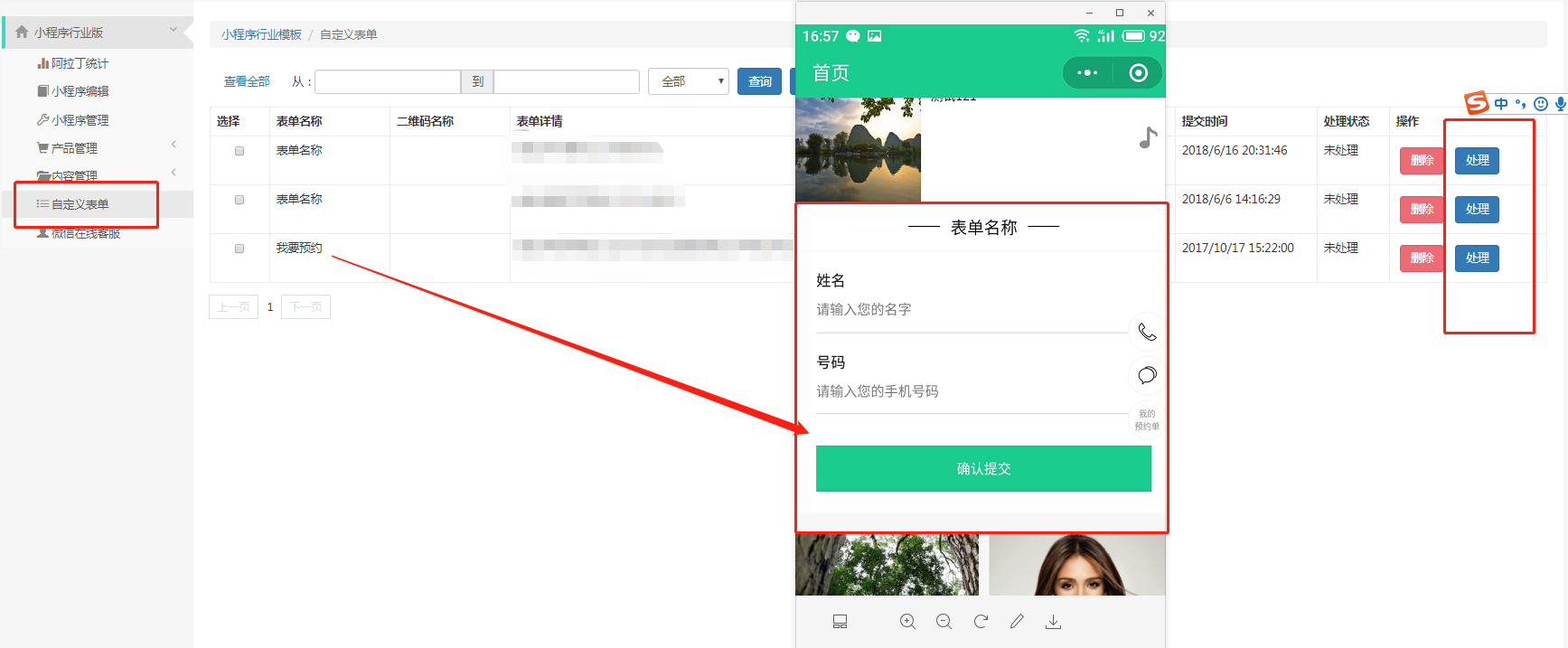Click the music note icon
Image resolution: width=1568 pixels, height=648 pixels.
[x=1148, y=137]
